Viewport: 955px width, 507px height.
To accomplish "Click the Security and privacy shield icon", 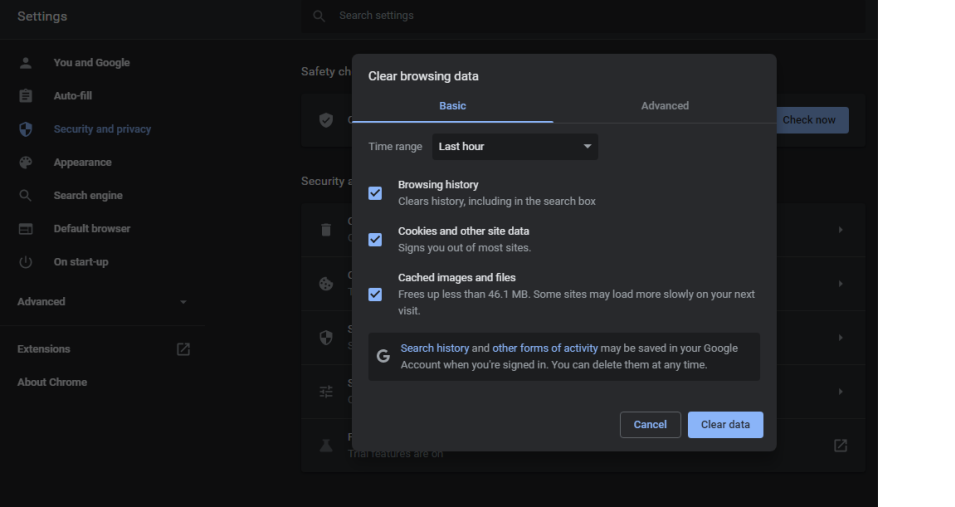I will pyautogui.click(x=26, y=129).
